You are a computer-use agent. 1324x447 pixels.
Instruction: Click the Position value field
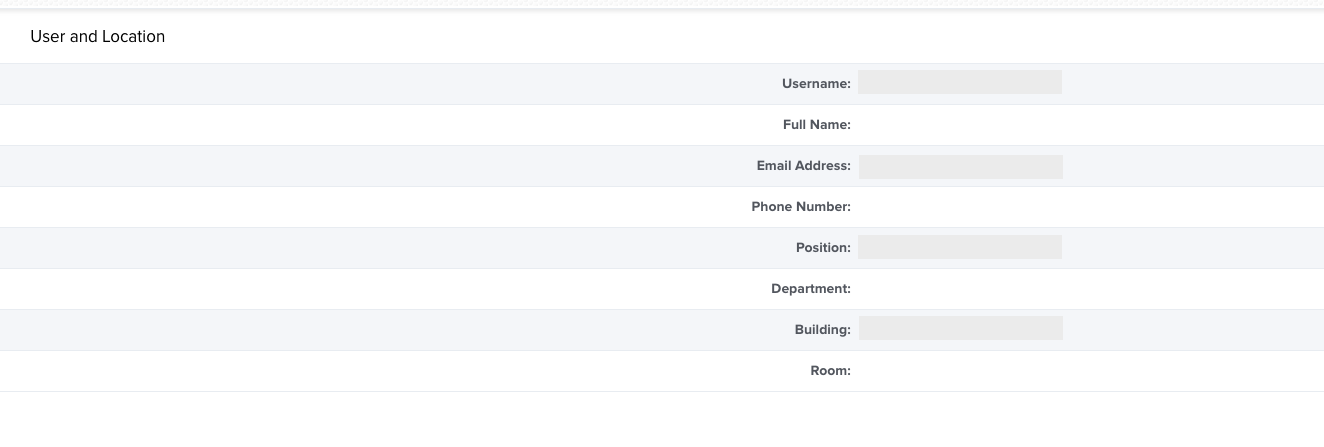(x=960, y=247)
